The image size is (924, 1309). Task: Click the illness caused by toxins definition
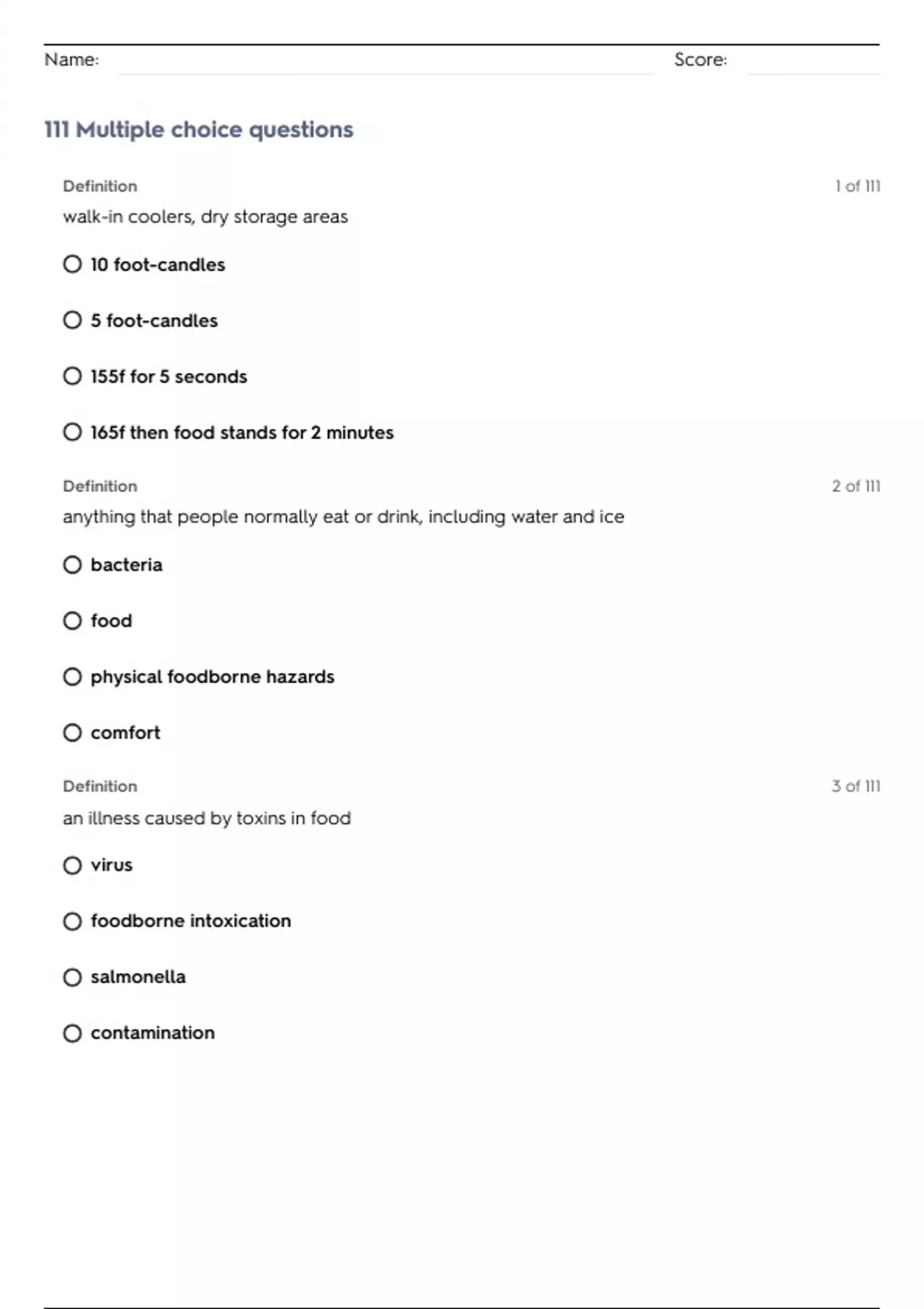click(206, 818)
